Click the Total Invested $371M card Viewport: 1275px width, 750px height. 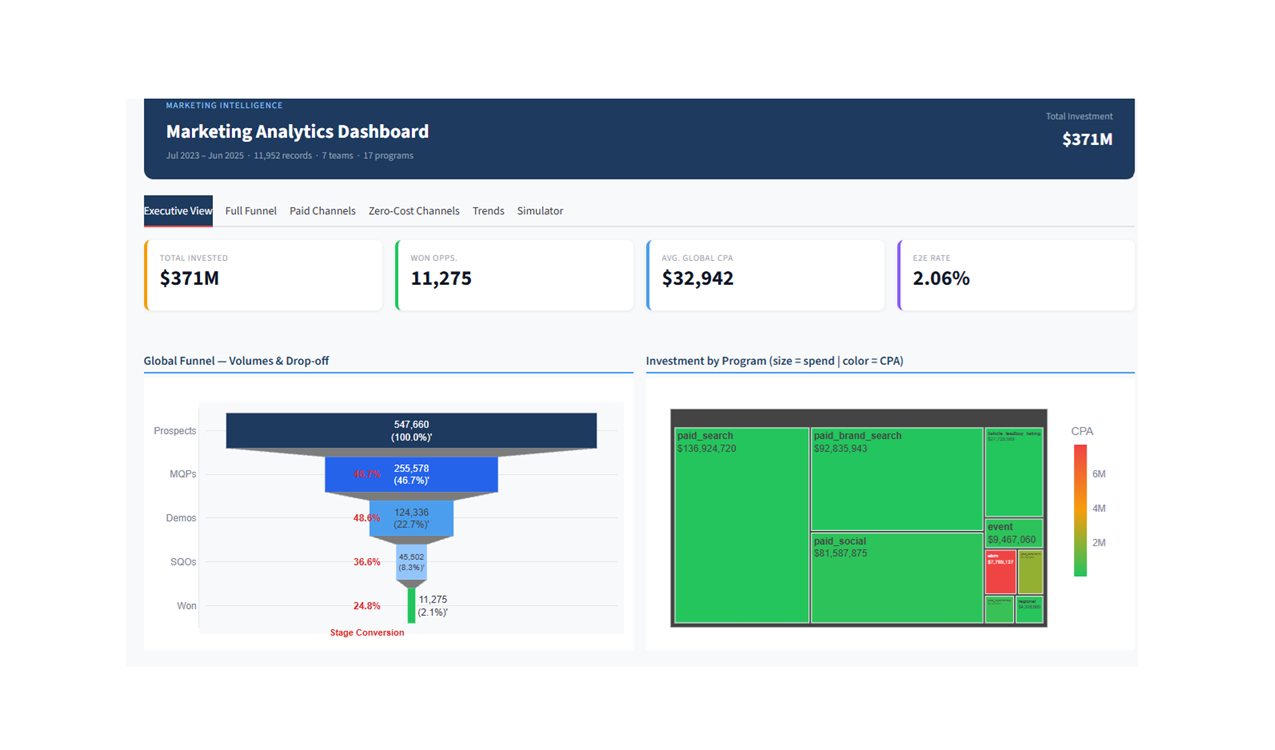(x=263, y=275)
